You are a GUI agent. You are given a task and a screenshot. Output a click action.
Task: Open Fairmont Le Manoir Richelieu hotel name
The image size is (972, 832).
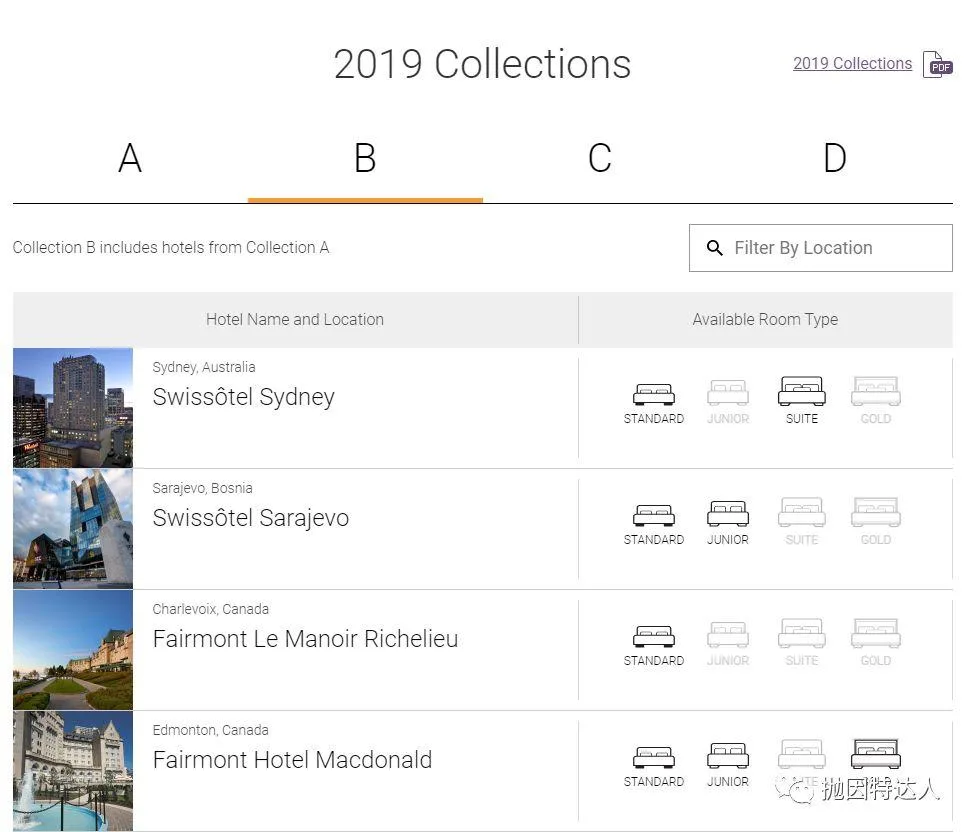click(305, 639)
